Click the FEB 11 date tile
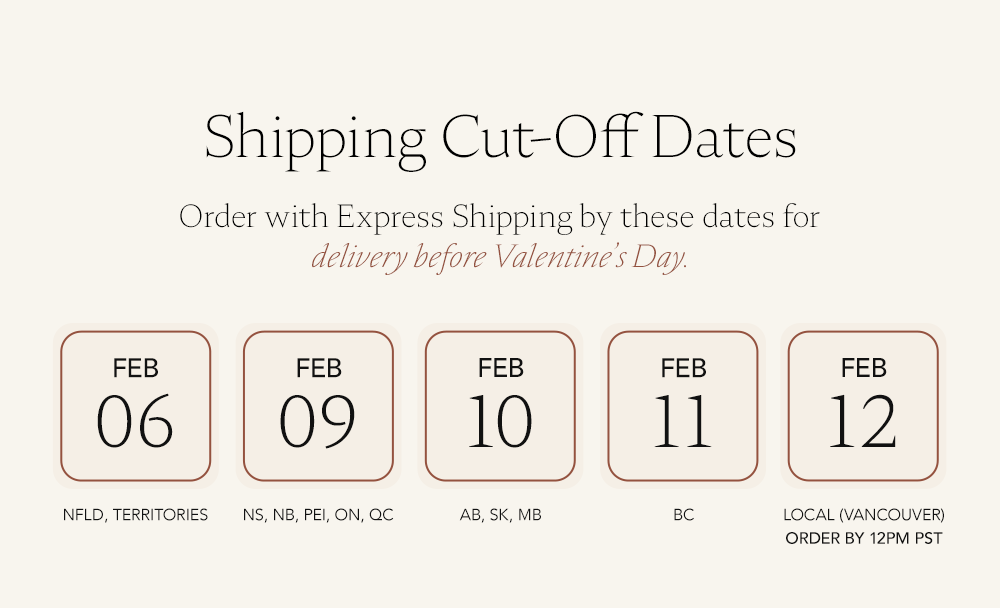Viewport: 1000px width, 608px height. (682, 406)
